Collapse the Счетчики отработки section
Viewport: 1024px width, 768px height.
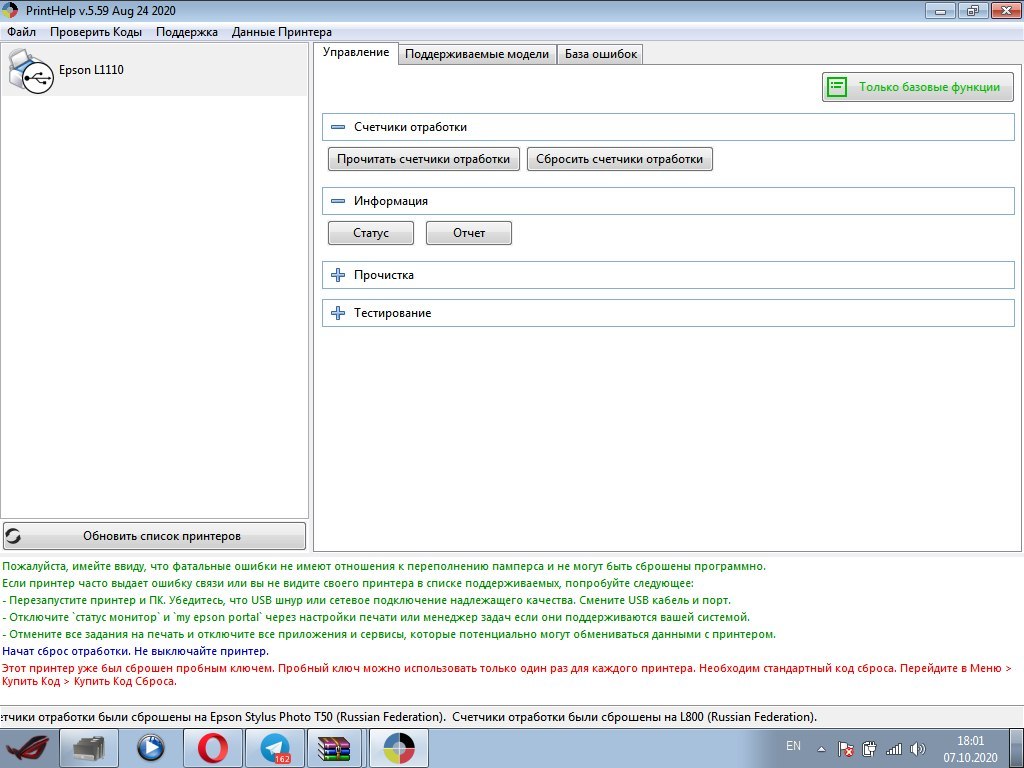point(338,127)
